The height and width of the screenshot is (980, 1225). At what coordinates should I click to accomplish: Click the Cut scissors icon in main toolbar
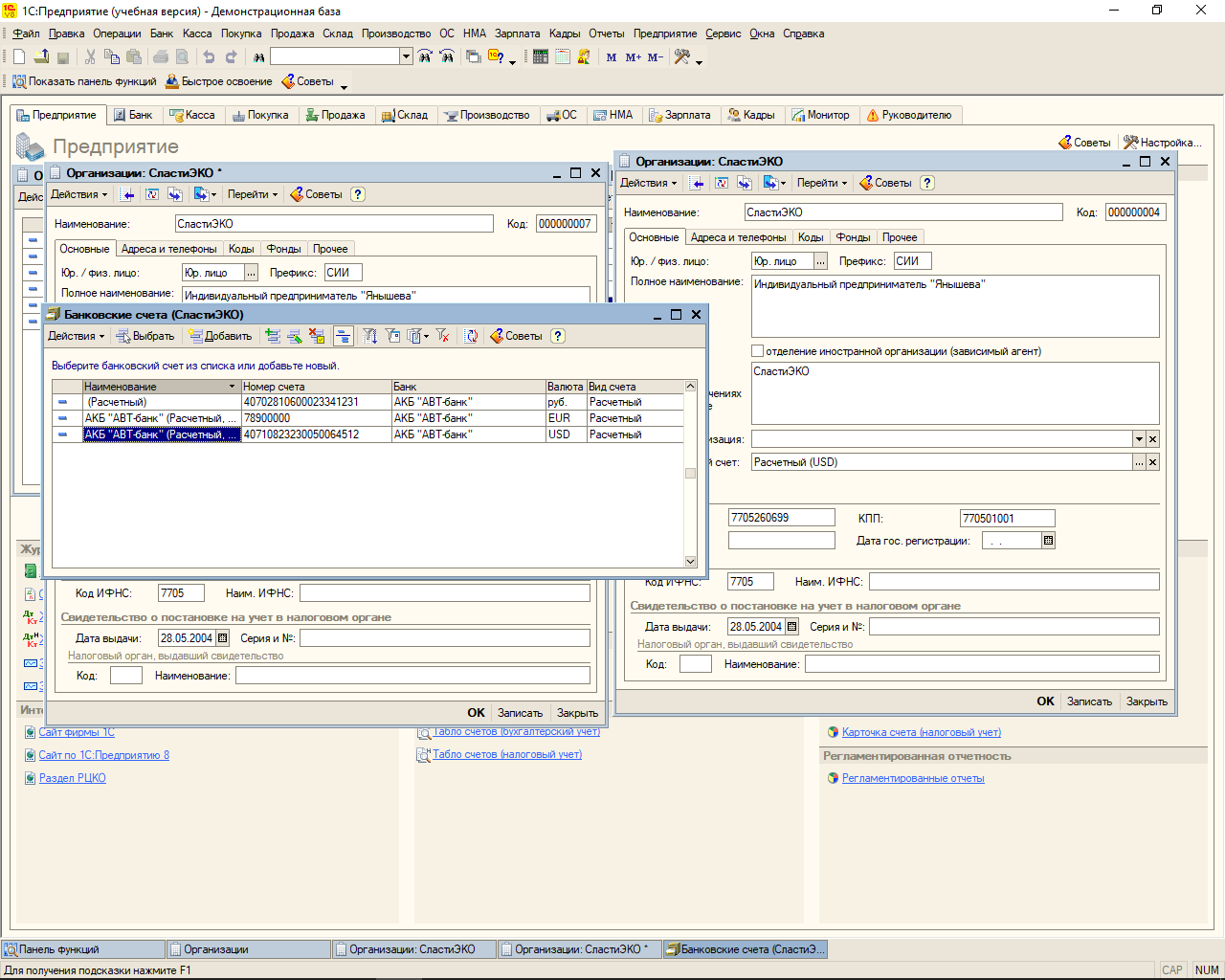point(91,57)
